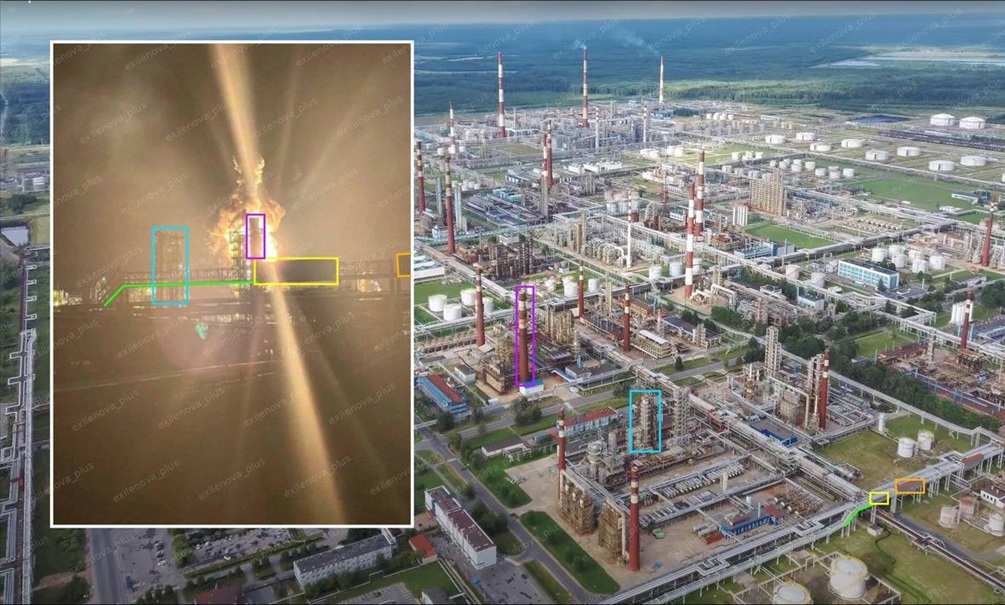Select the small yellow box in the aerial view
This screenshot has height=605, width=1005.
coord(879,498)
